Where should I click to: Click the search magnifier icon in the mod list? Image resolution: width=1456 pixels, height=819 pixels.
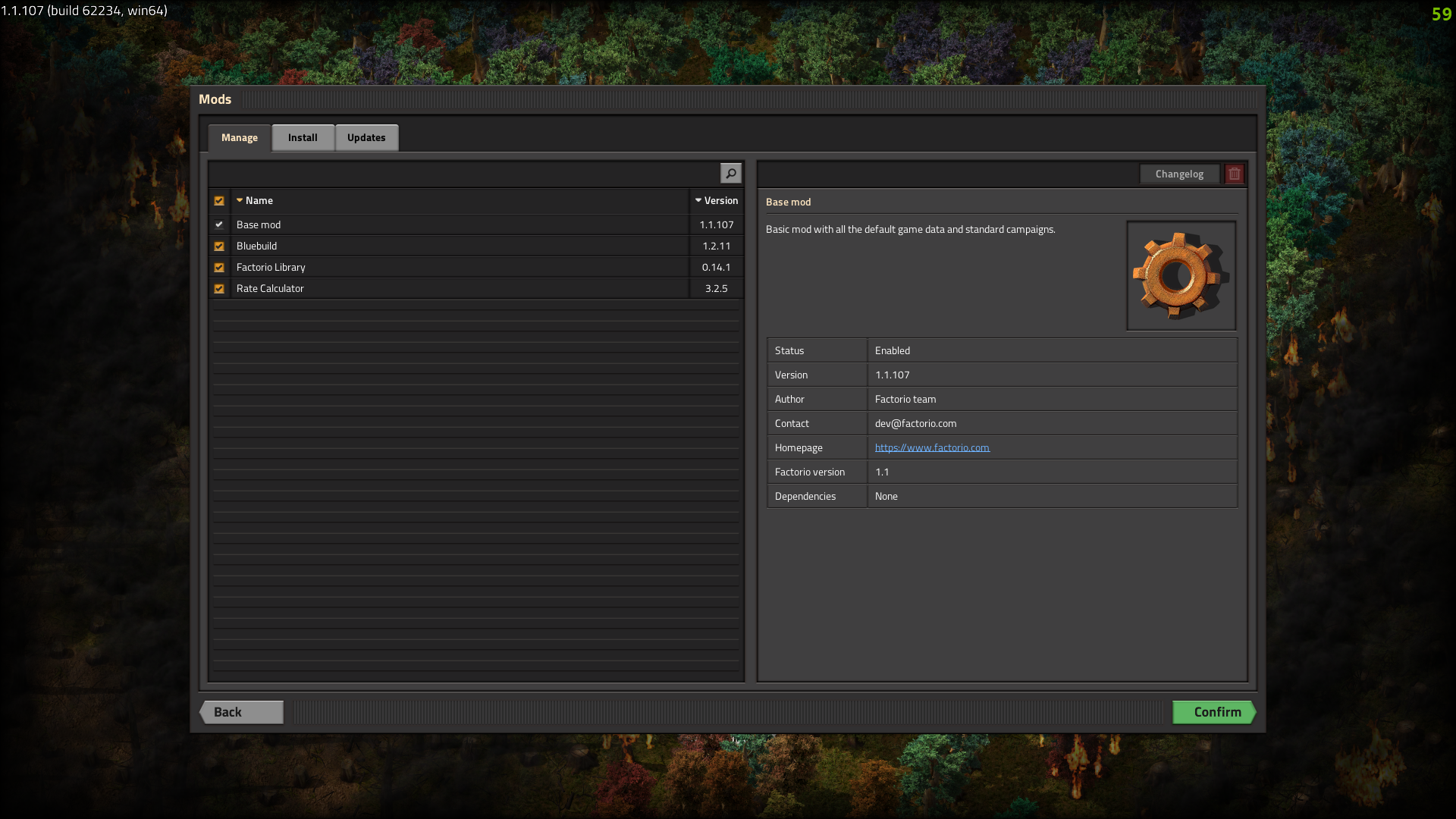pyautogui.click(x=730, y=174)
